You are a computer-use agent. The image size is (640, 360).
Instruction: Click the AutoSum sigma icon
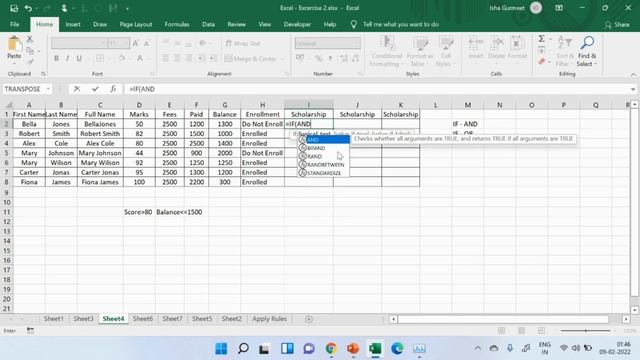541,39
